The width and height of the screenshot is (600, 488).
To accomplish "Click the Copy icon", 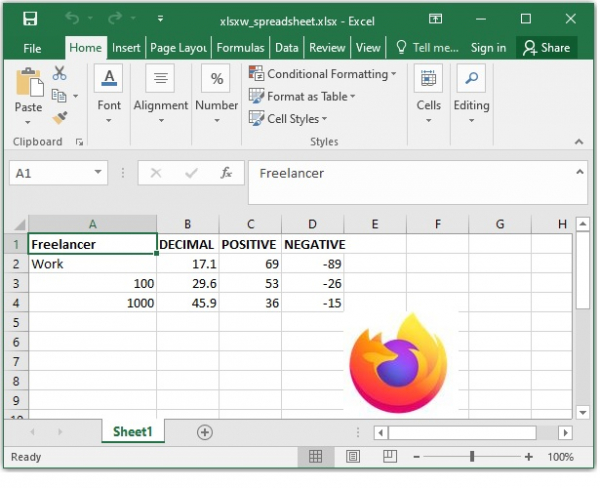I will (x=59, y=96).
